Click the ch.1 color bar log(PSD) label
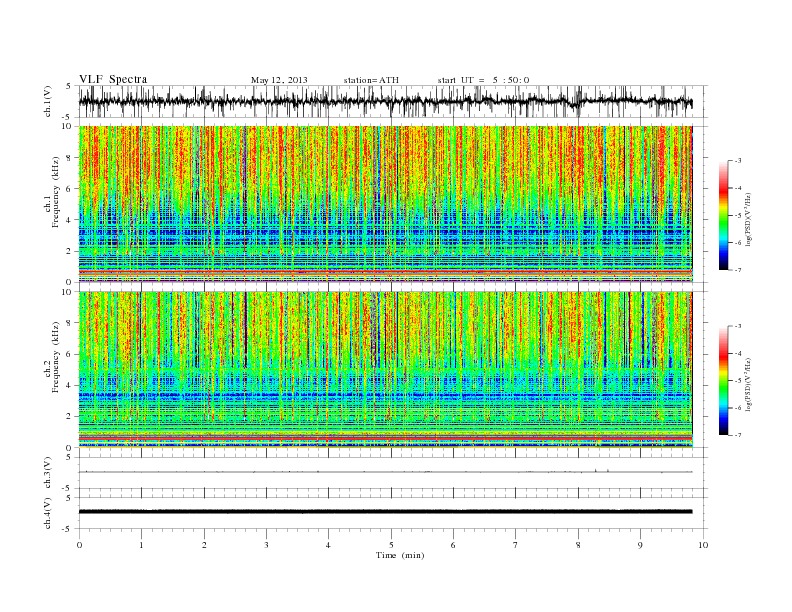The width and height of the screenshot is (792, 612). coord(749,220)
